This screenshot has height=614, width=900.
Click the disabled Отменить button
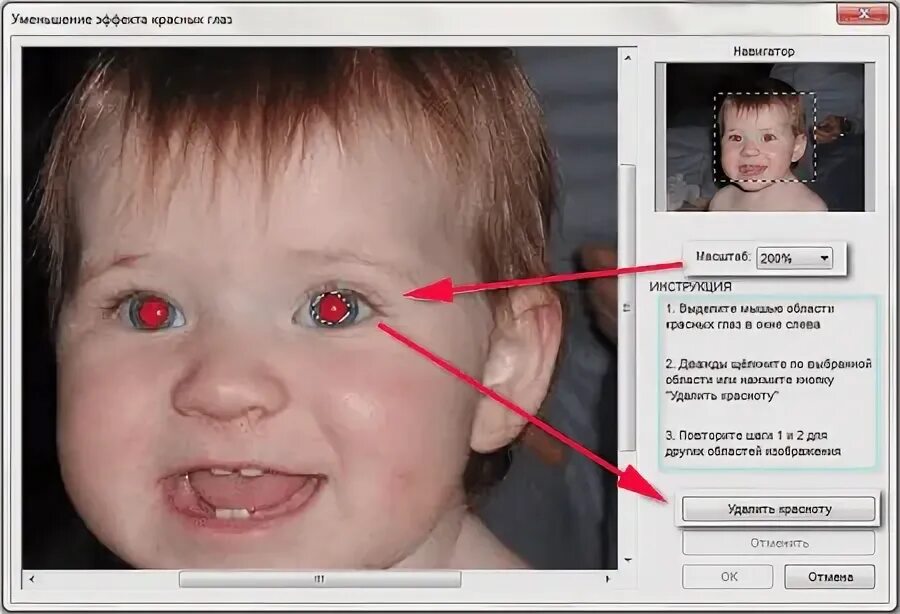click(x=778, y=543)
